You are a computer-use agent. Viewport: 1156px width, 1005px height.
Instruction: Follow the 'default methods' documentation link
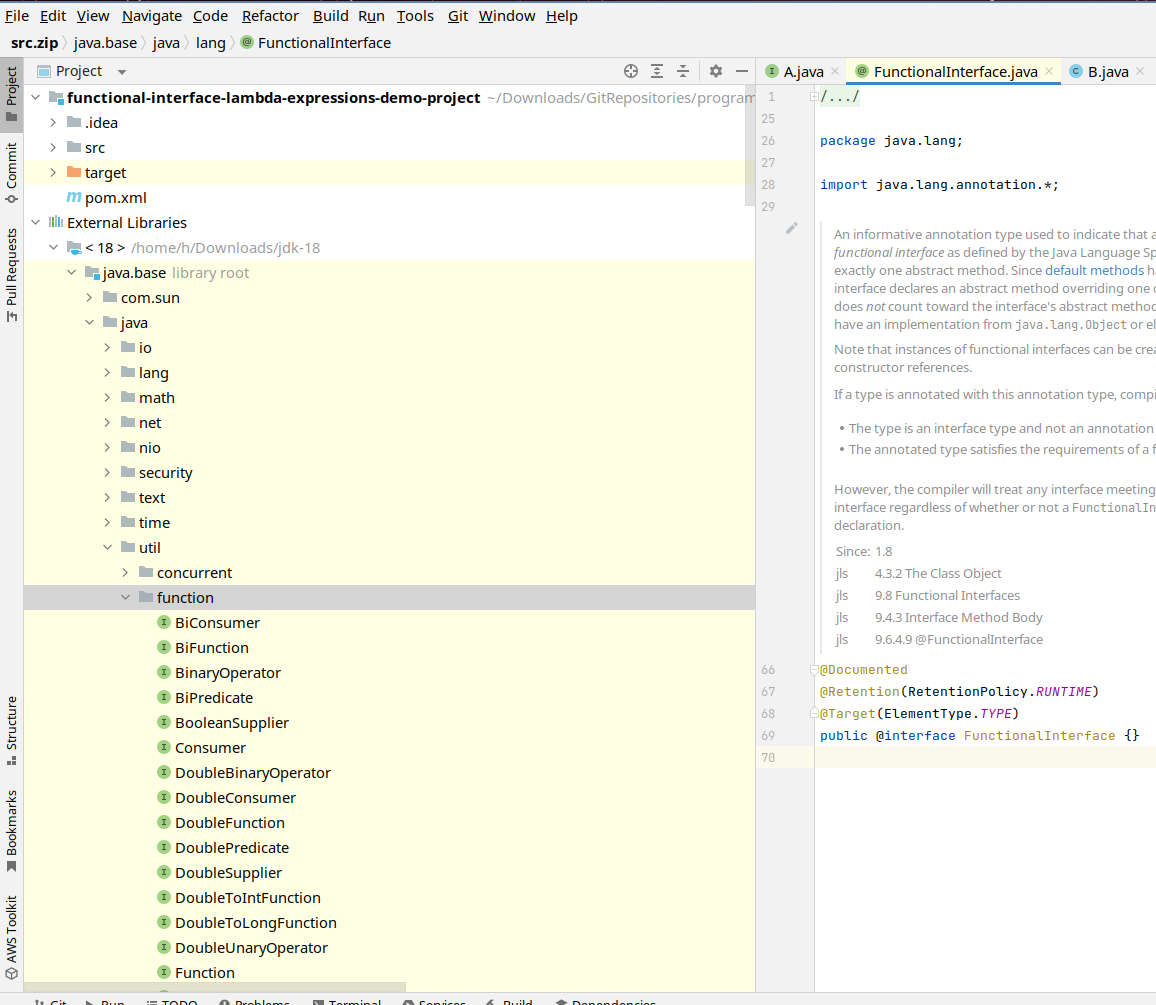click(x=1094, y=270)
